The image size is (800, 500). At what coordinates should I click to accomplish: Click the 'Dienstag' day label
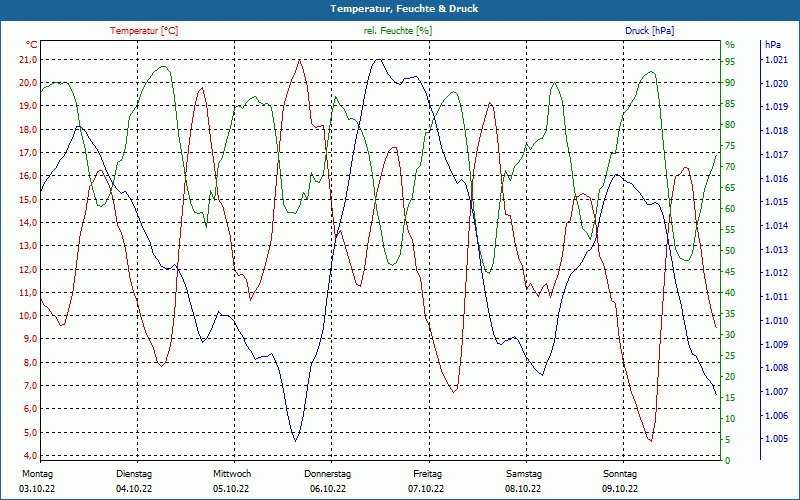[134, 474]
